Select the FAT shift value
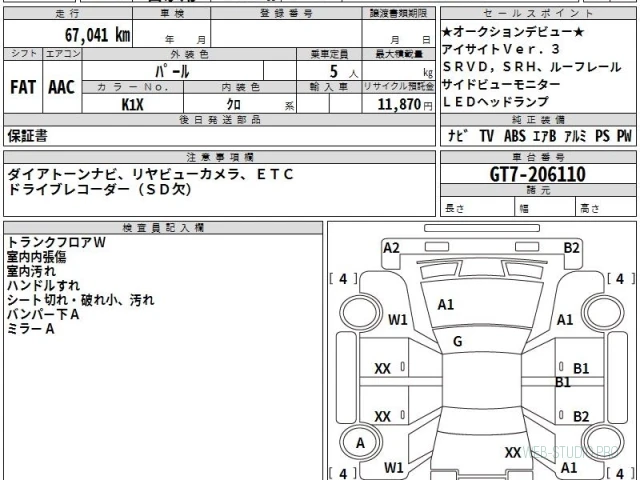 point(23,87)
